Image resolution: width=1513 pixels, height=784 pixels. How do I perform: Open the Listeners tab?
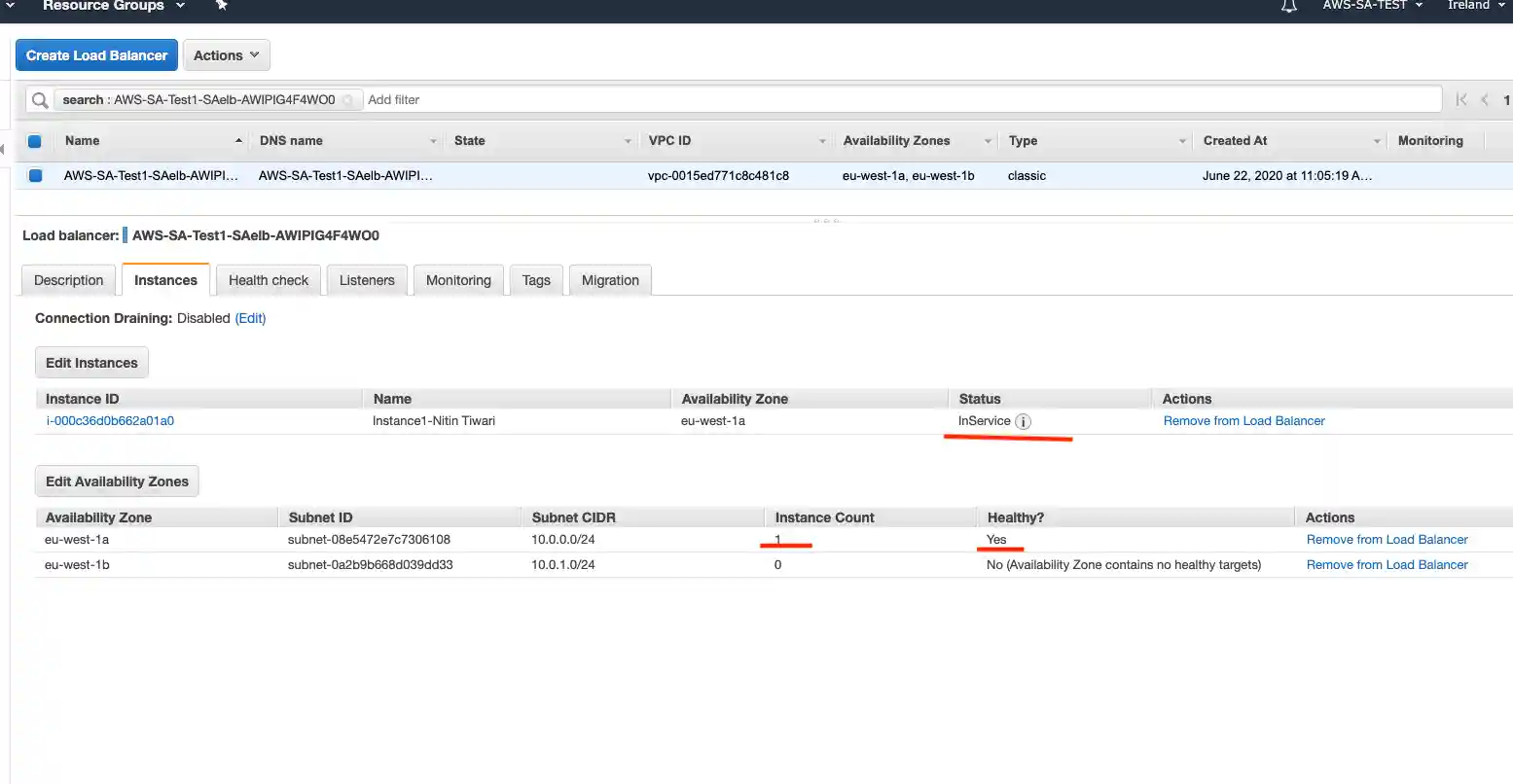(367, 280)
